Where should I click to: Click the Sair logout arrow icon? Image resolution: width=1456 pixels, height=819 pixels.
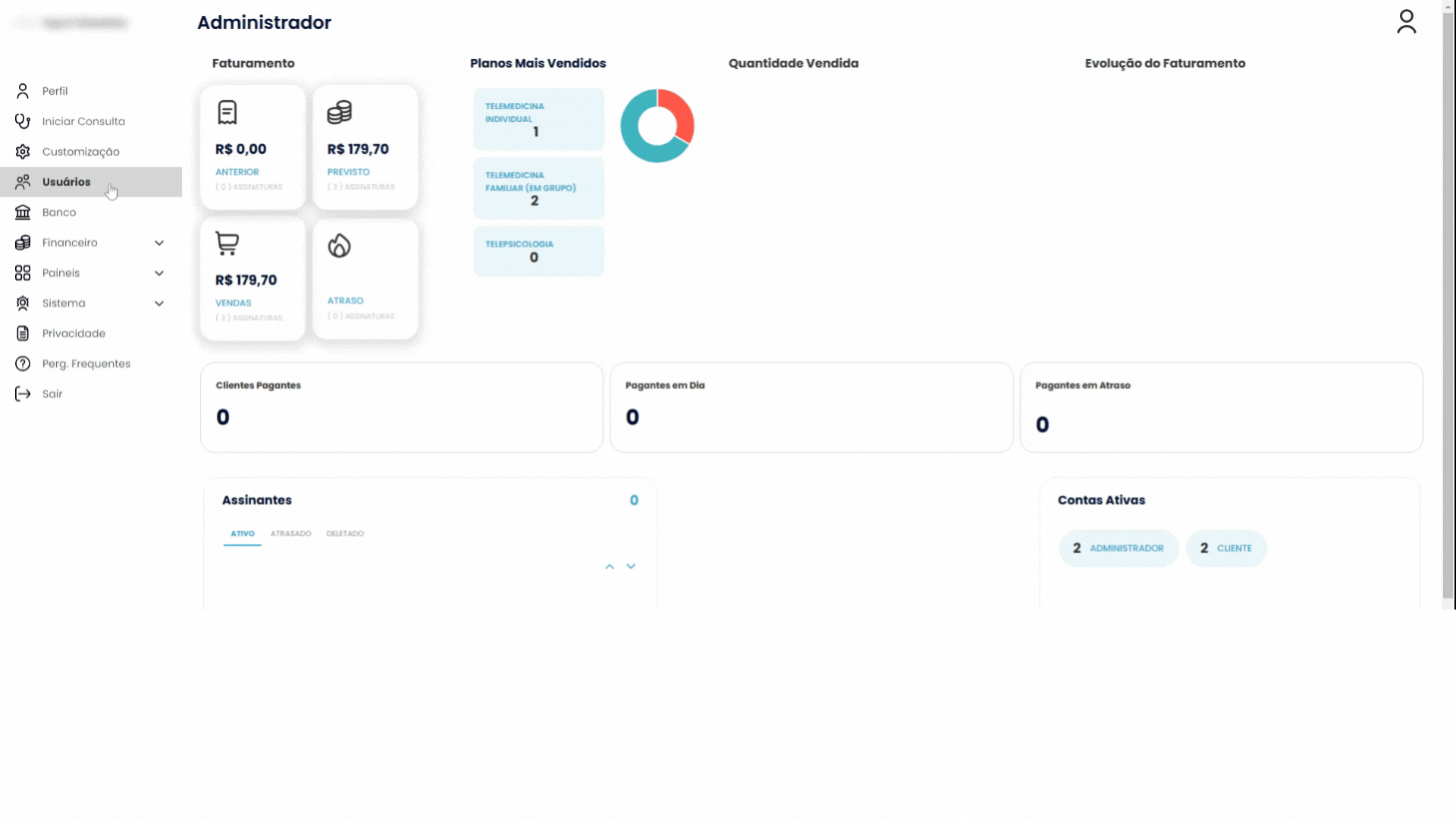[23, 394]
